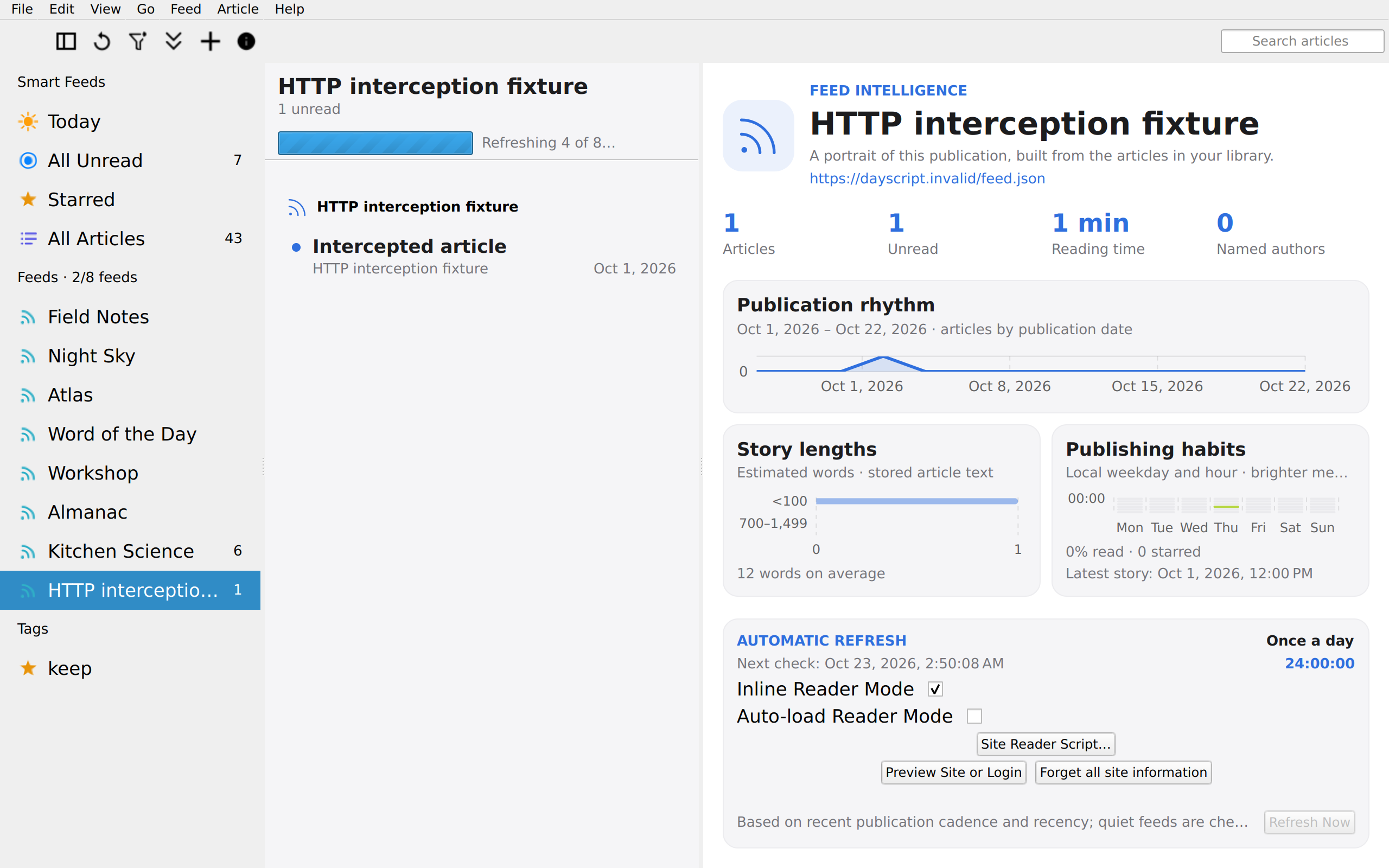Open the View menu
The height and width of the screenshot is (868, 1389).
[106, 9]
